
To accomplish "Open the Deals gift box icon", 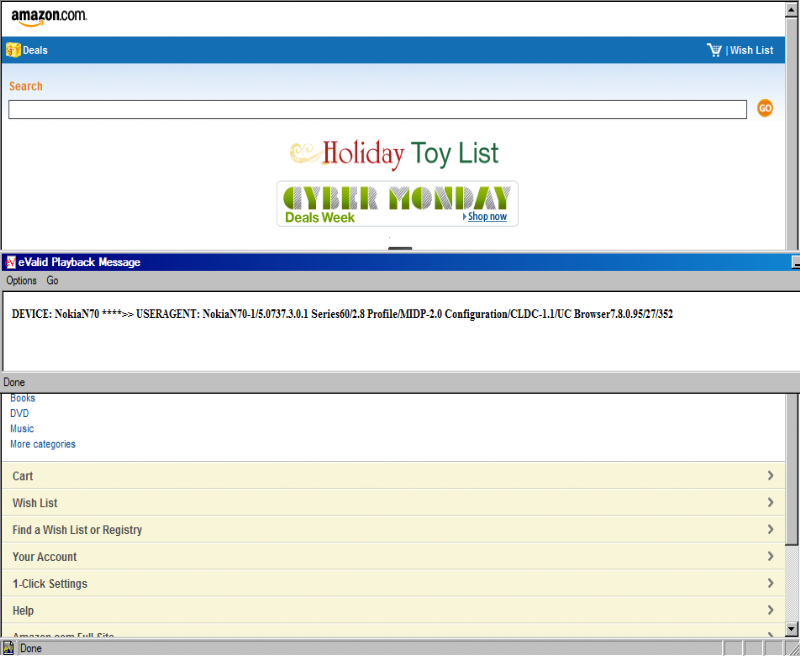I will (13, 50).
